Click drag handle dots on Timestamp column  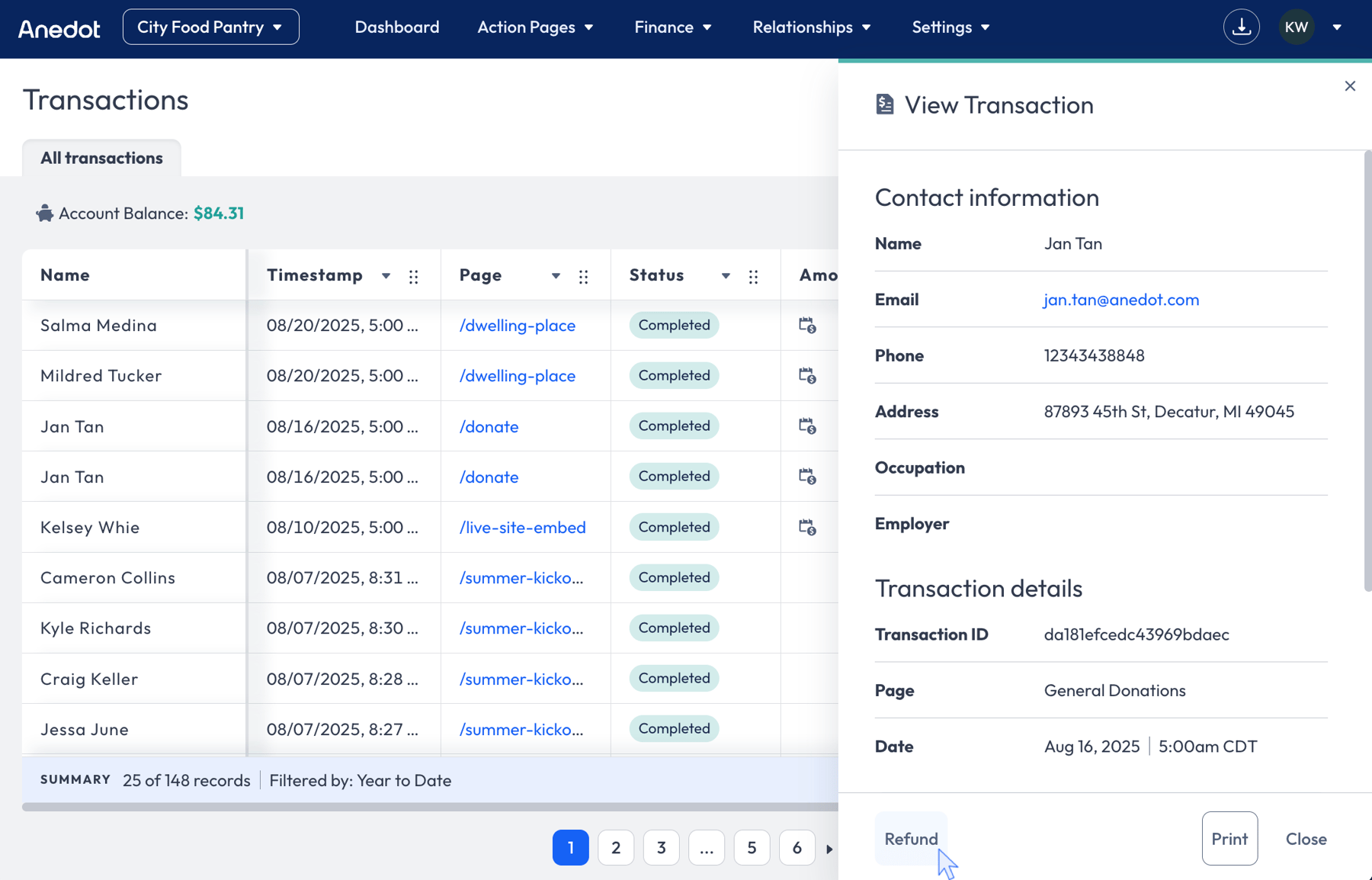[x=413, y=276]
